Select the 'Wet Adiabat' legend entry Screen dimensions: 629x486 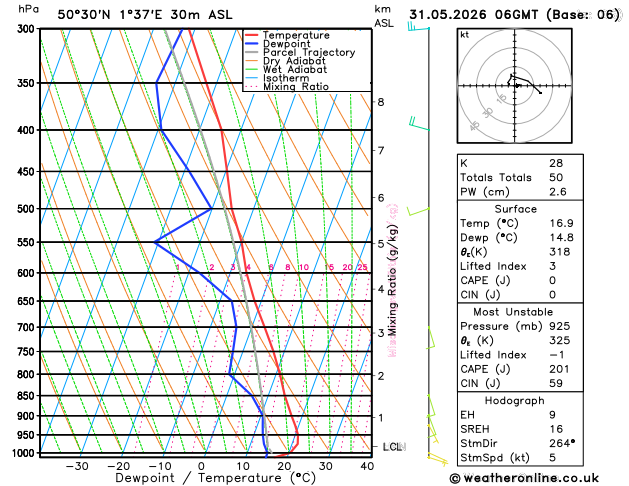[295, 69]
